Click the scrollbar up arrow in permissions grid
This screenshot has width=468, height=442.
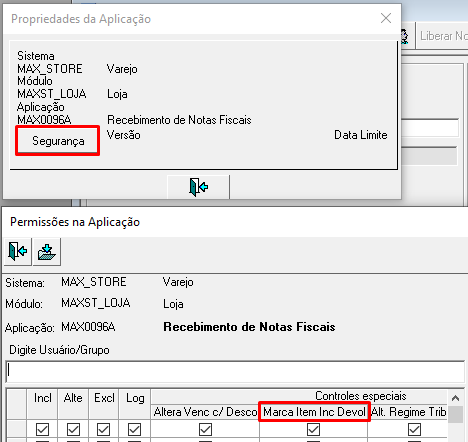[x=455, y=398]
